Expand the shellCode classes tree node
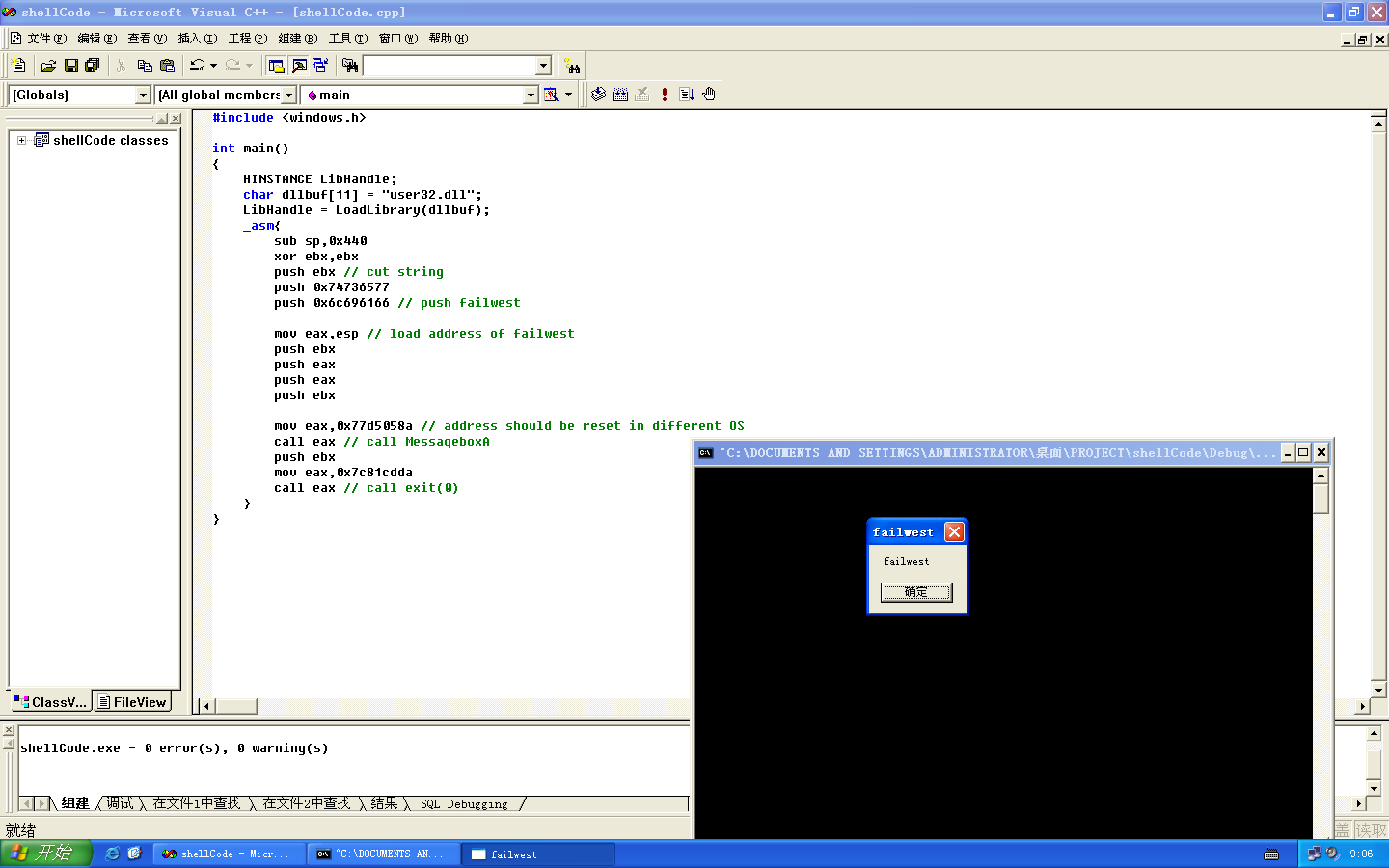1389x868 pixels. pyautogui.click(x=21, y=141)
